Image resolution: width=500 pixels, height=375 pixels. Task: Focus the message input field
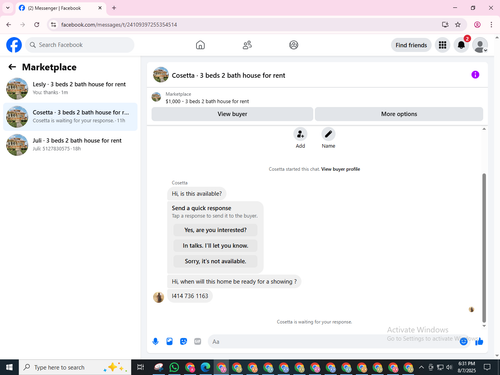point(333,342)
